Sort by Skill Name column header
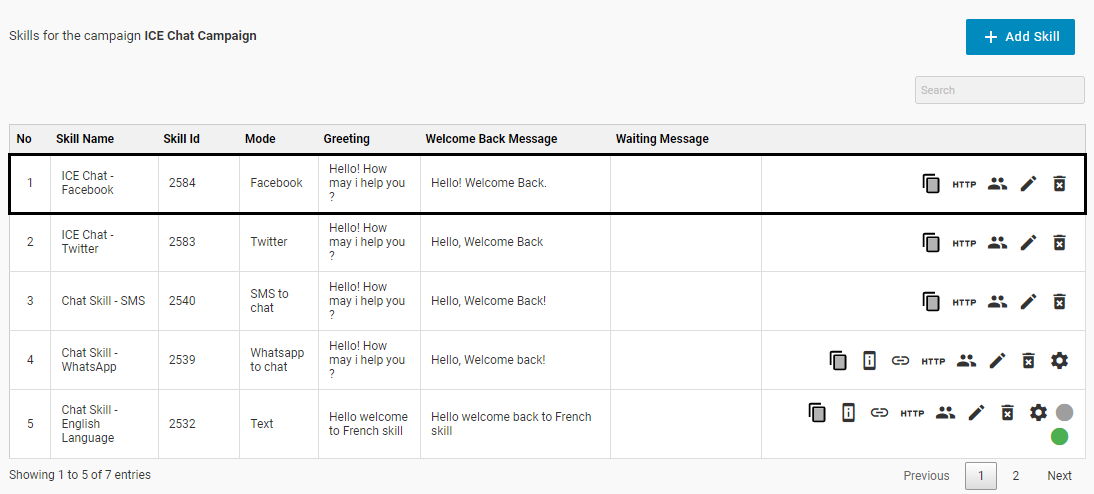This screenshot has height=494, width=1094. point(85,139)
